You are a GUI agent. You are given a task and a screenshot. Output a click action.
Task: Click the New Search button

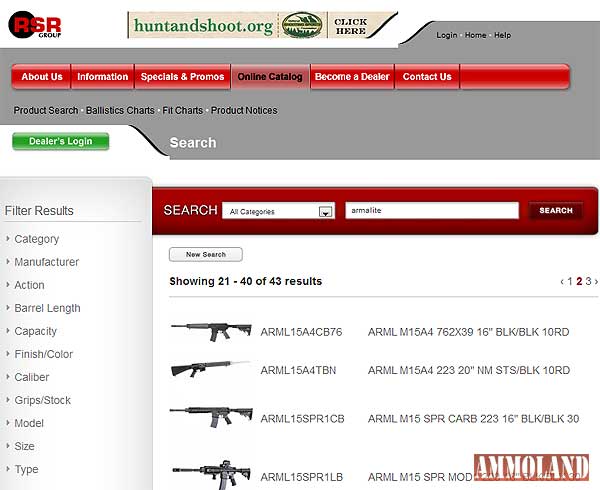point(206,254)
